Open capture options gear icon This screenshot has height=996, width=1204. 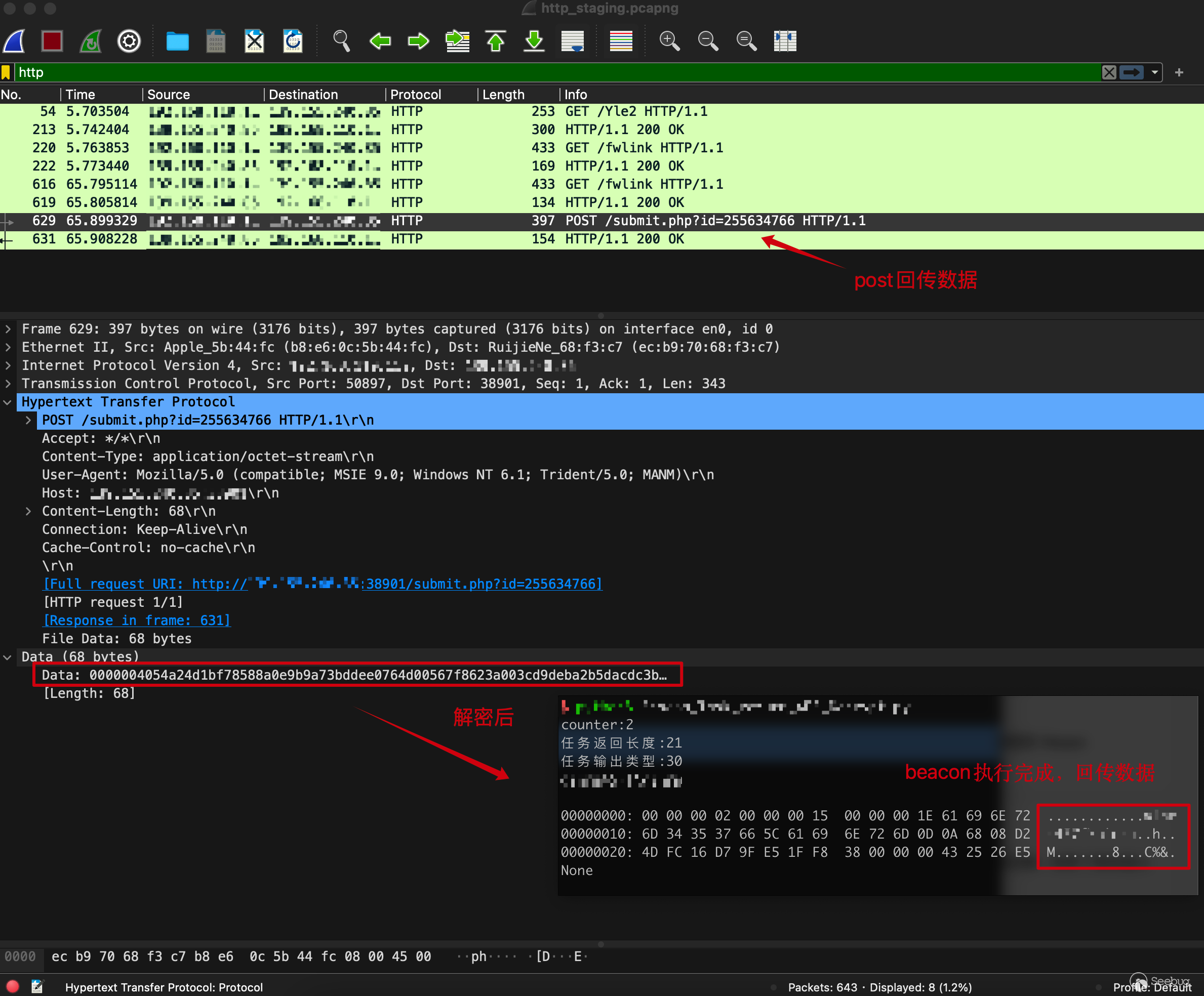pos(129,41)
